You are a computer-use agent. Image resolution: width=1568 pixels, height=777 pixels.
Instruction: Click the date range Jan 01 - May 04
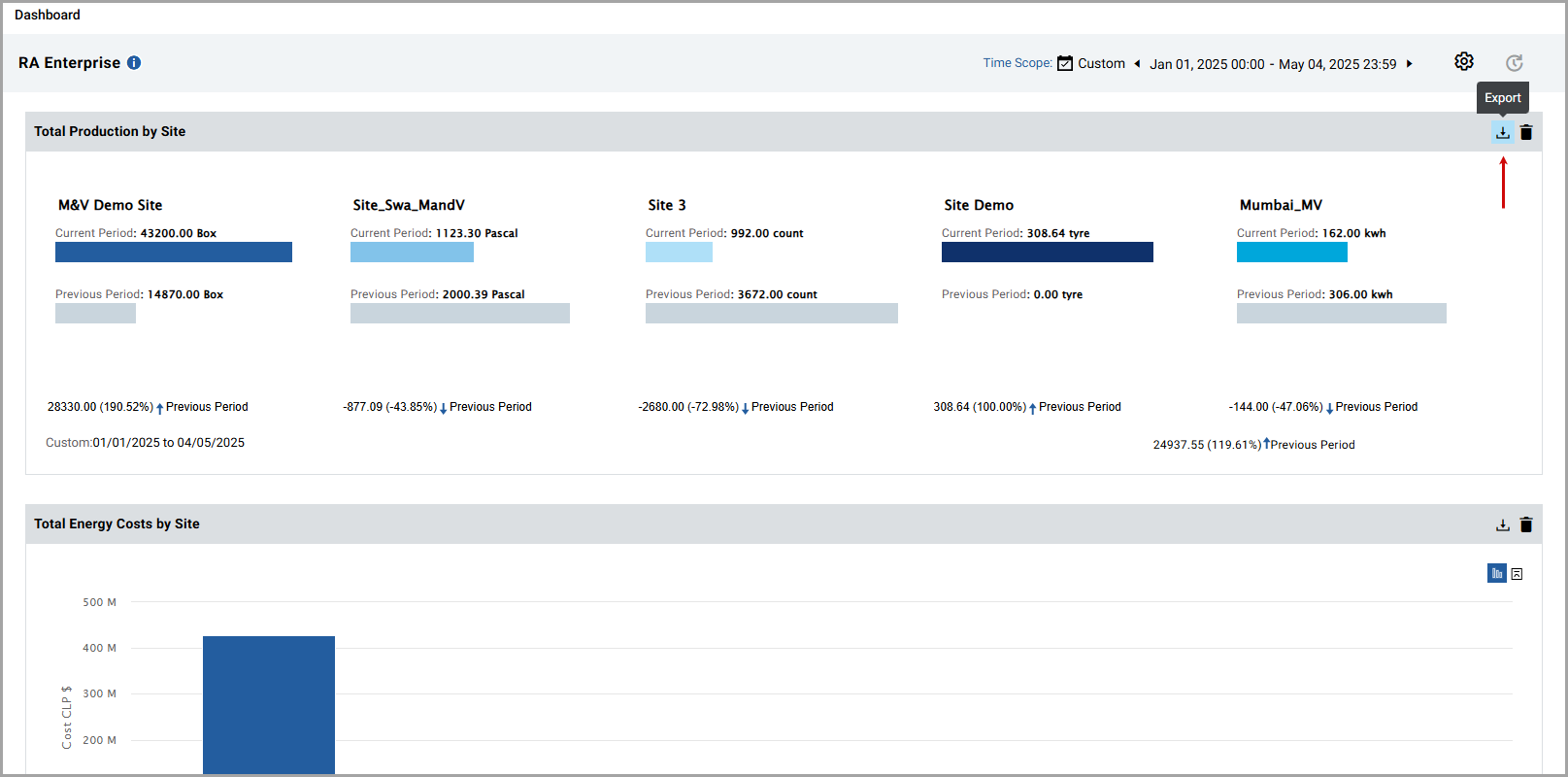click(x=1273, y=64)
